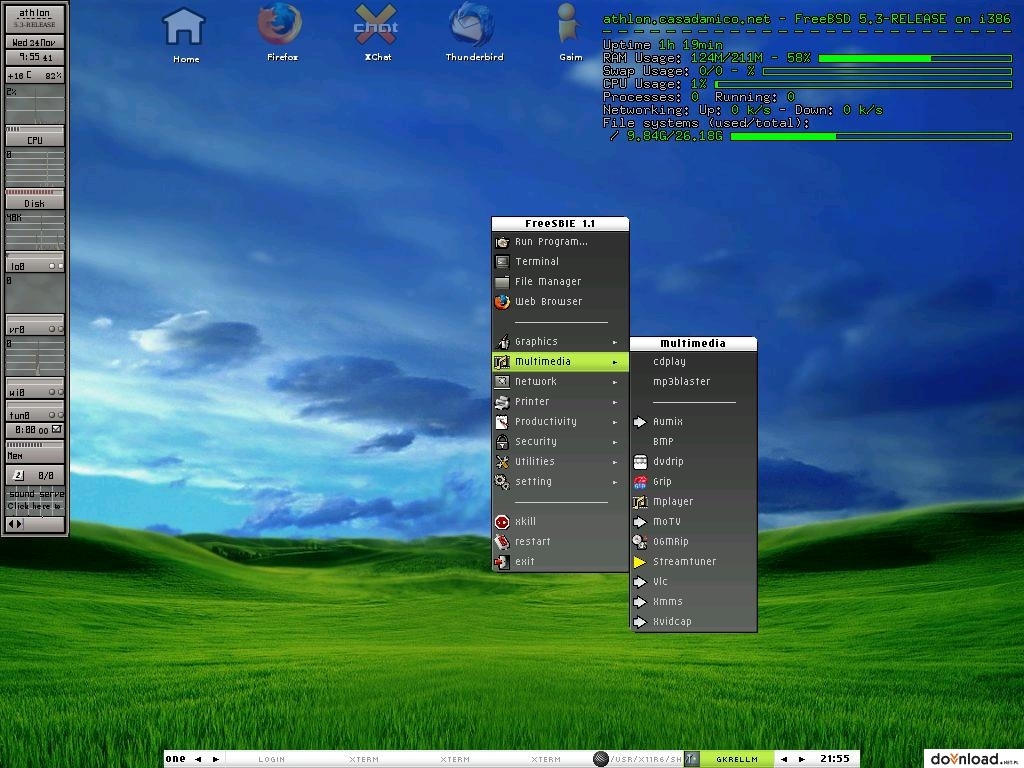
Task: Click the yellow Streamtuner arrow icon
Action: pyautogui.click(x=640, y=562)
